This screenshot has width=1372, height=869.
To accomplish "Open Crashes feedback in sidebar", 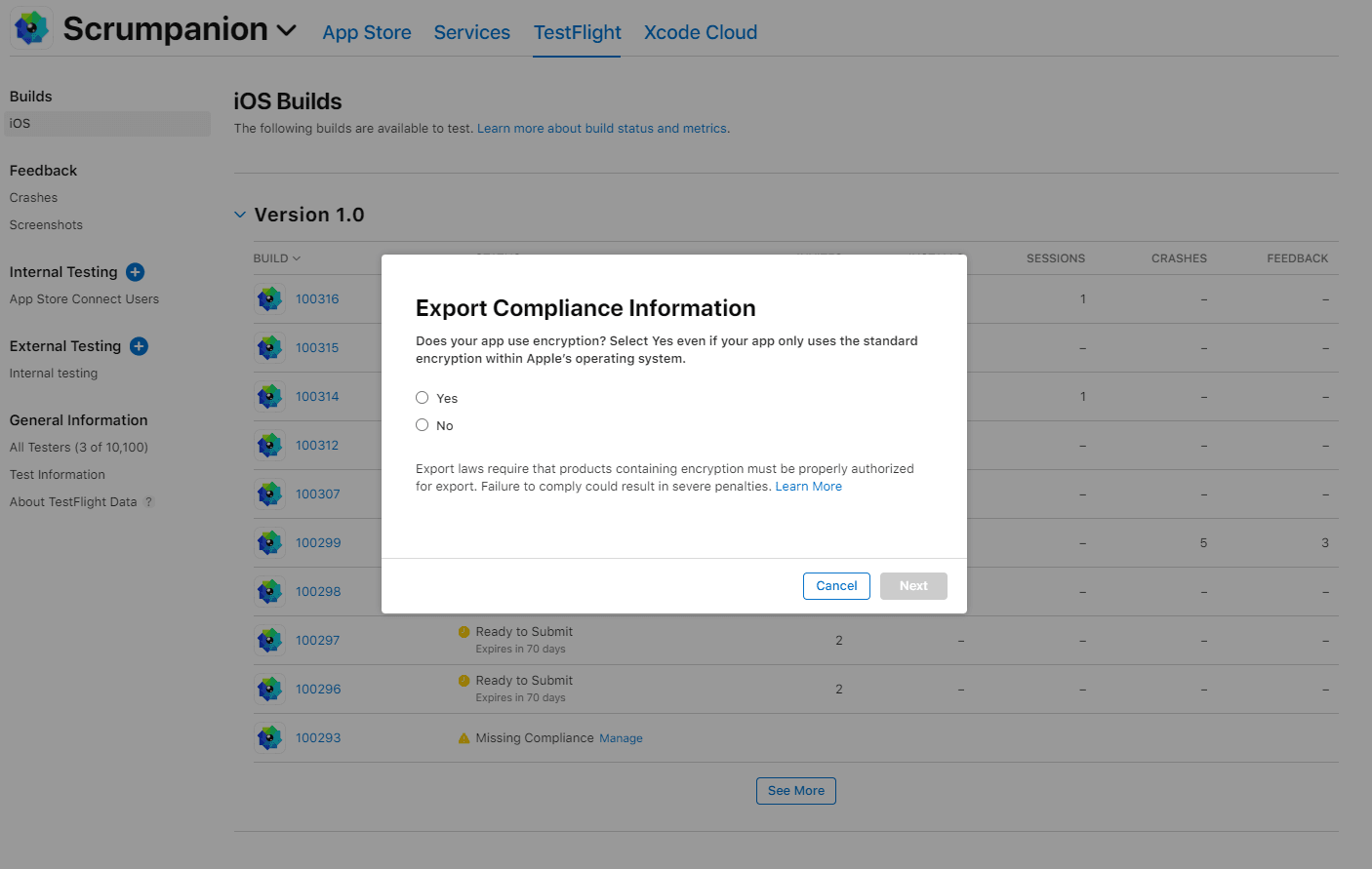I will pyautogui.click(x=34, y=198).
